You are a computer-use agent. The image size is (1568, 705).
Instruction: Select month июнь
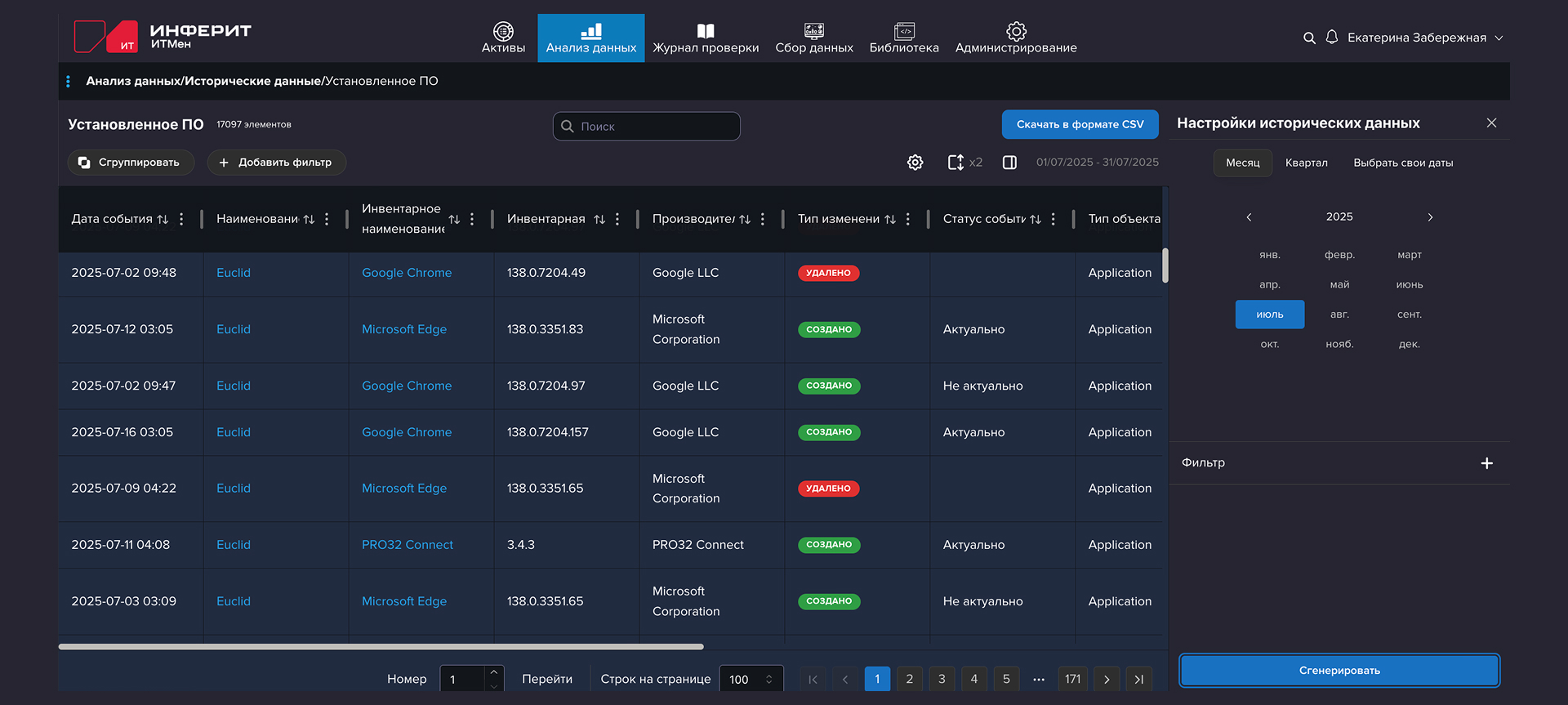[1410, 284]
